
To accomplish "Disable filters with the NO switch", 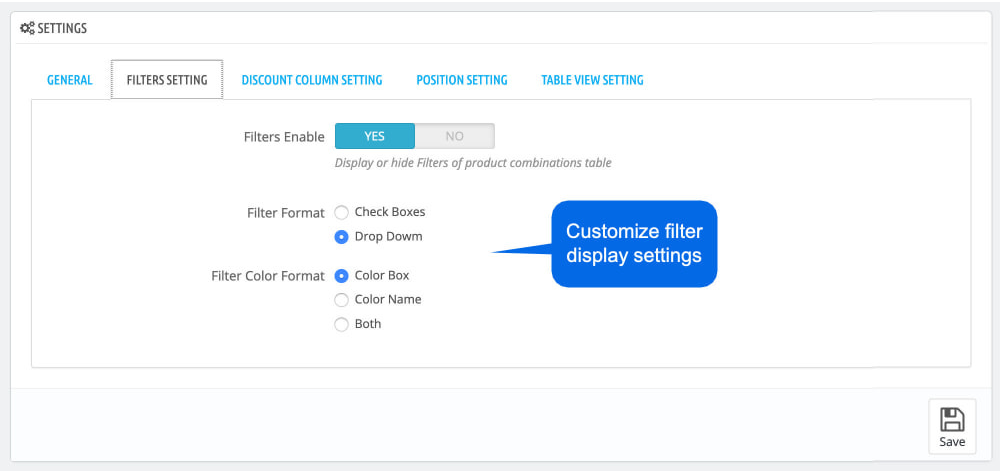I will [454, 136].
